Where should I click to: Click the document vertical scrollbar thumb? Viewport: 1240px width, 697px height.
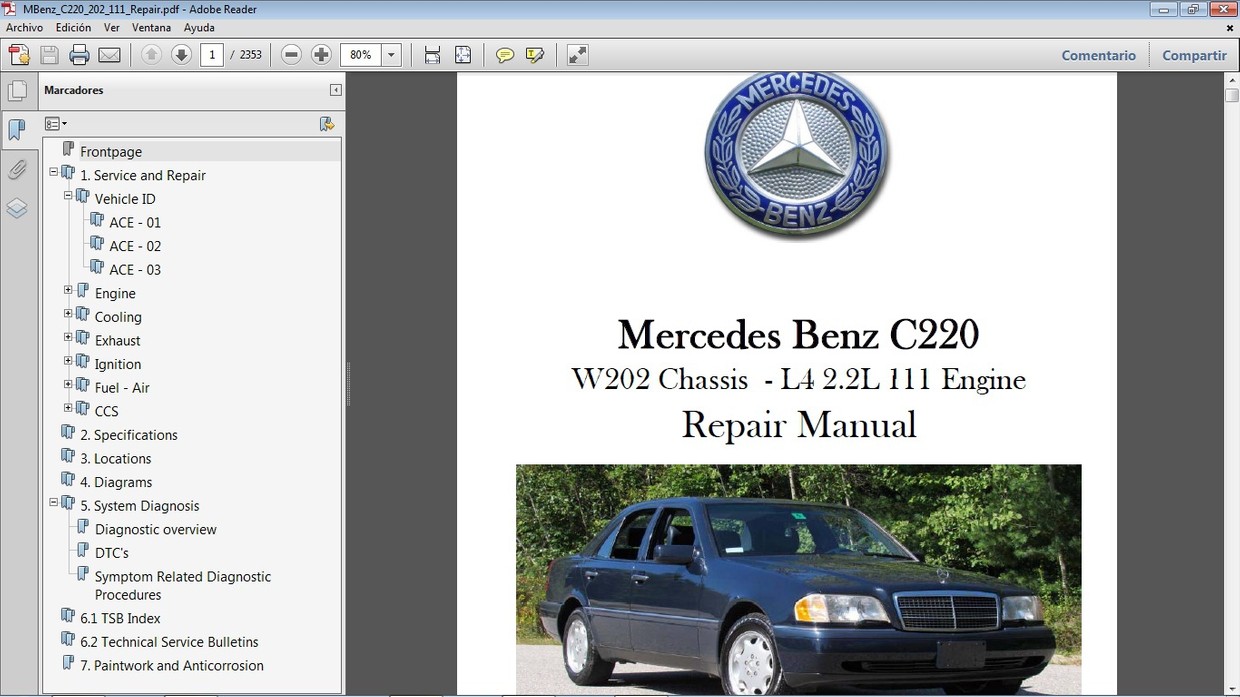point(1232,96)
